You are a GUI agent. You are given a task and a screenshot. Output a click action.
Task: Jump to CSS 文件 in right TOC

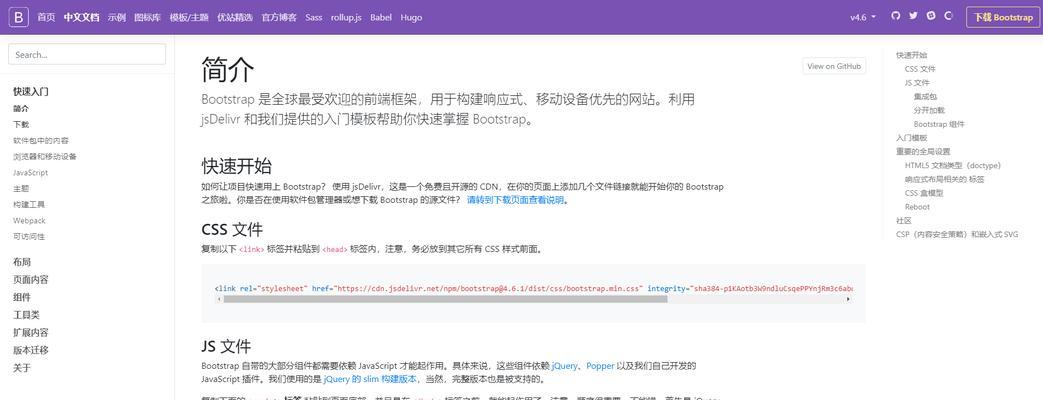coord(920,69)
